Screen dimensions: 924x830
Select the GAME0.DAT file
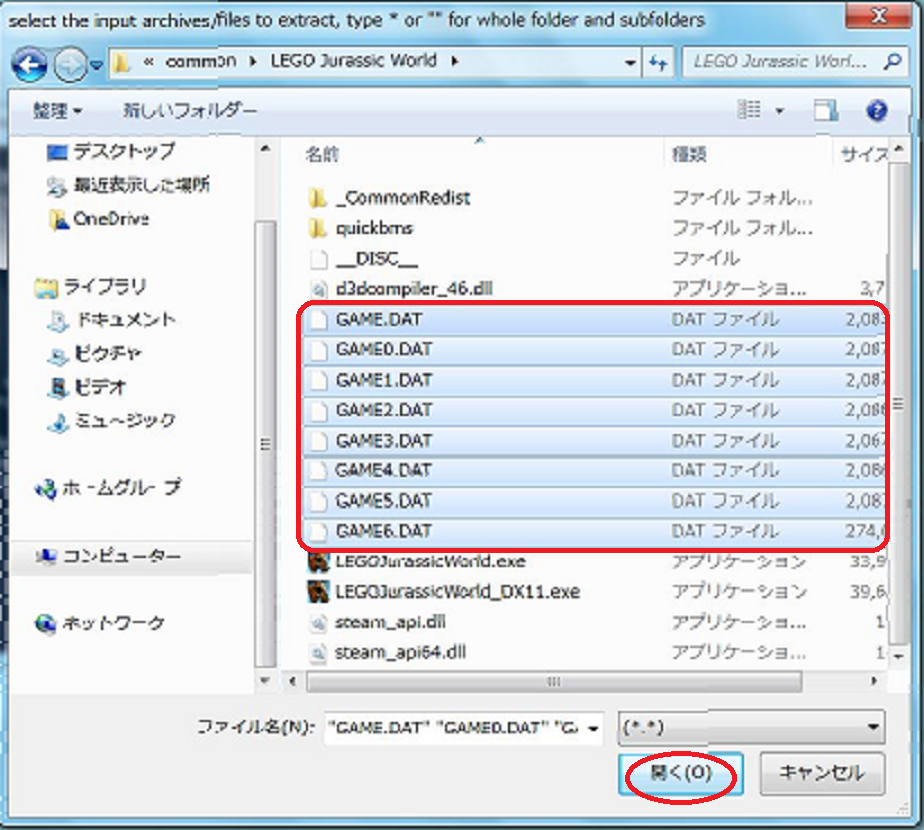coord(594,350)
